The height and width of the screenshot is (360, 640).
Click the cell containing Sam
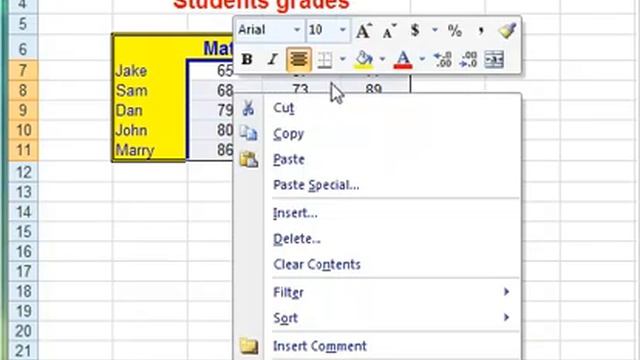pos(149,90)
